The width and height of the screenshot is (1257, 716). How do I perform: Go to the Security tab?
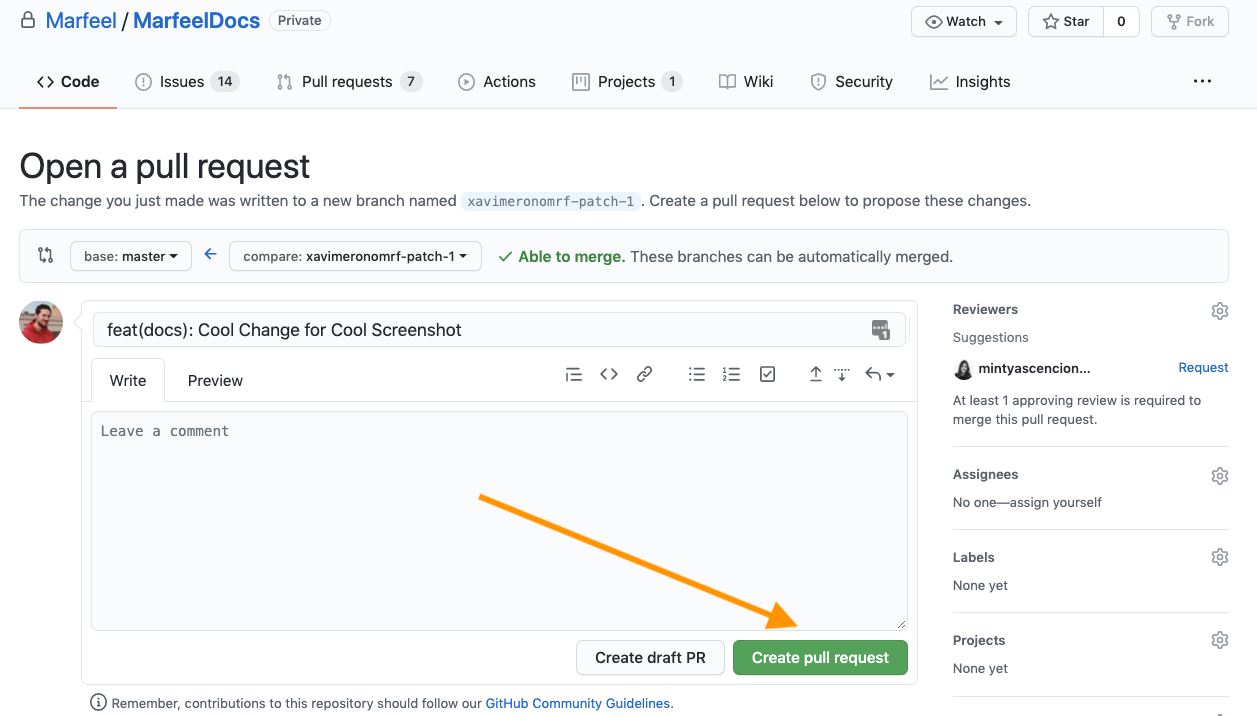(851, 82)
